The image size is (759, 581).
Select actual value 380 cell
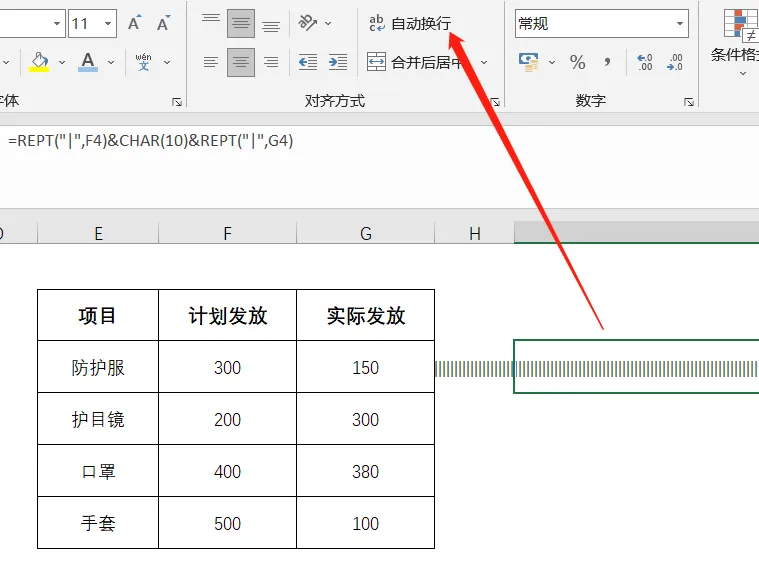tap(366, 471)
